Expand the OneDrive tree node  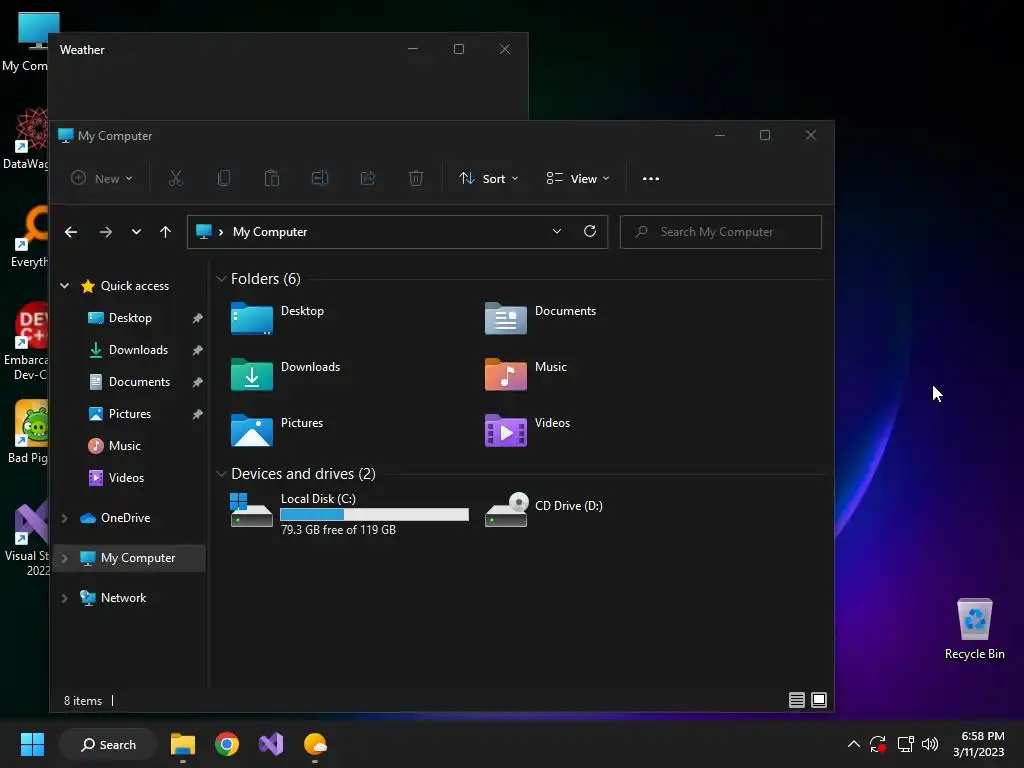tap(65, 518)
